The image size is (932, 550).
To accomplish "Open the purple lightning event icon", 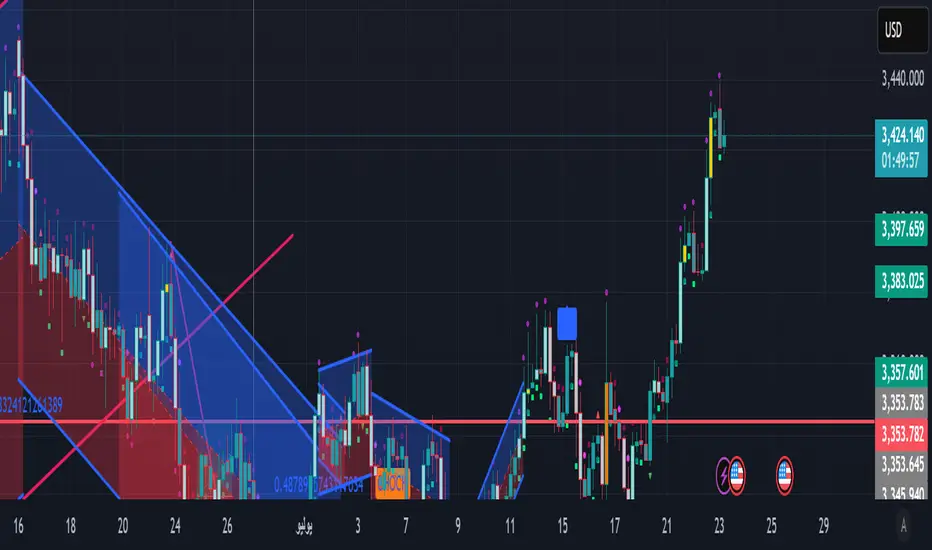I will coord(723,475).
